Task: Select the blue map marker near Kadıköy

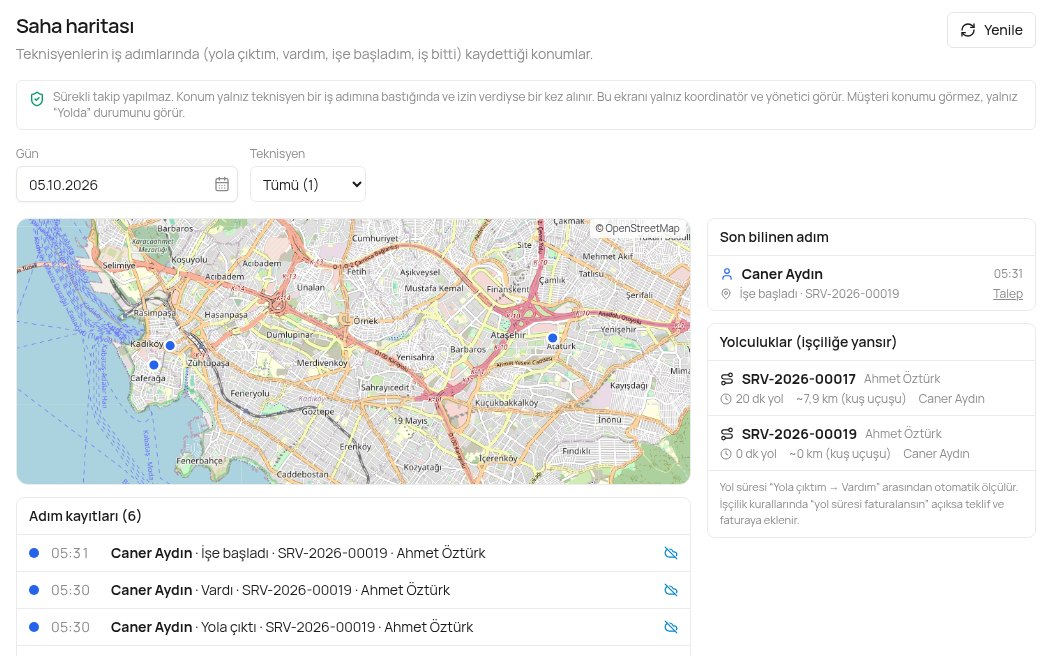Action: coord(170,345)
